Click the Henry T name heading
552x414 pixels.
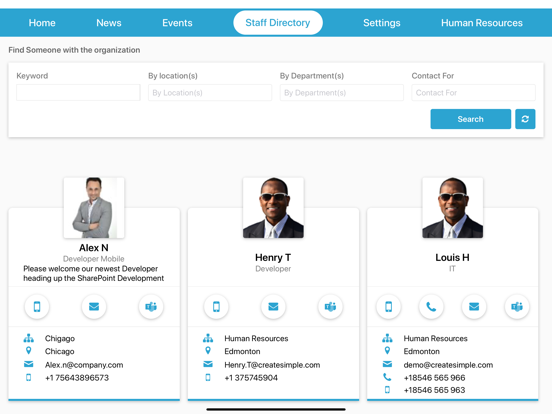point(273,258)
